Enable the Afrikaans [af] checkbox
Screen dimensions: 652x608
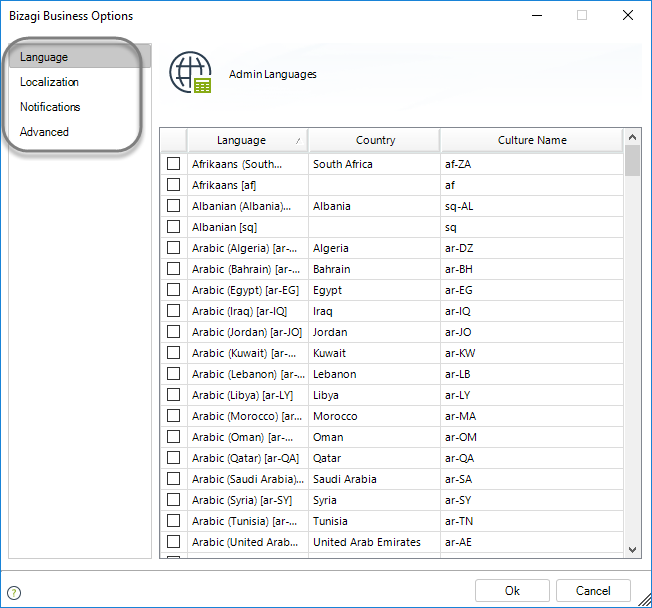[x=173, y=185]
